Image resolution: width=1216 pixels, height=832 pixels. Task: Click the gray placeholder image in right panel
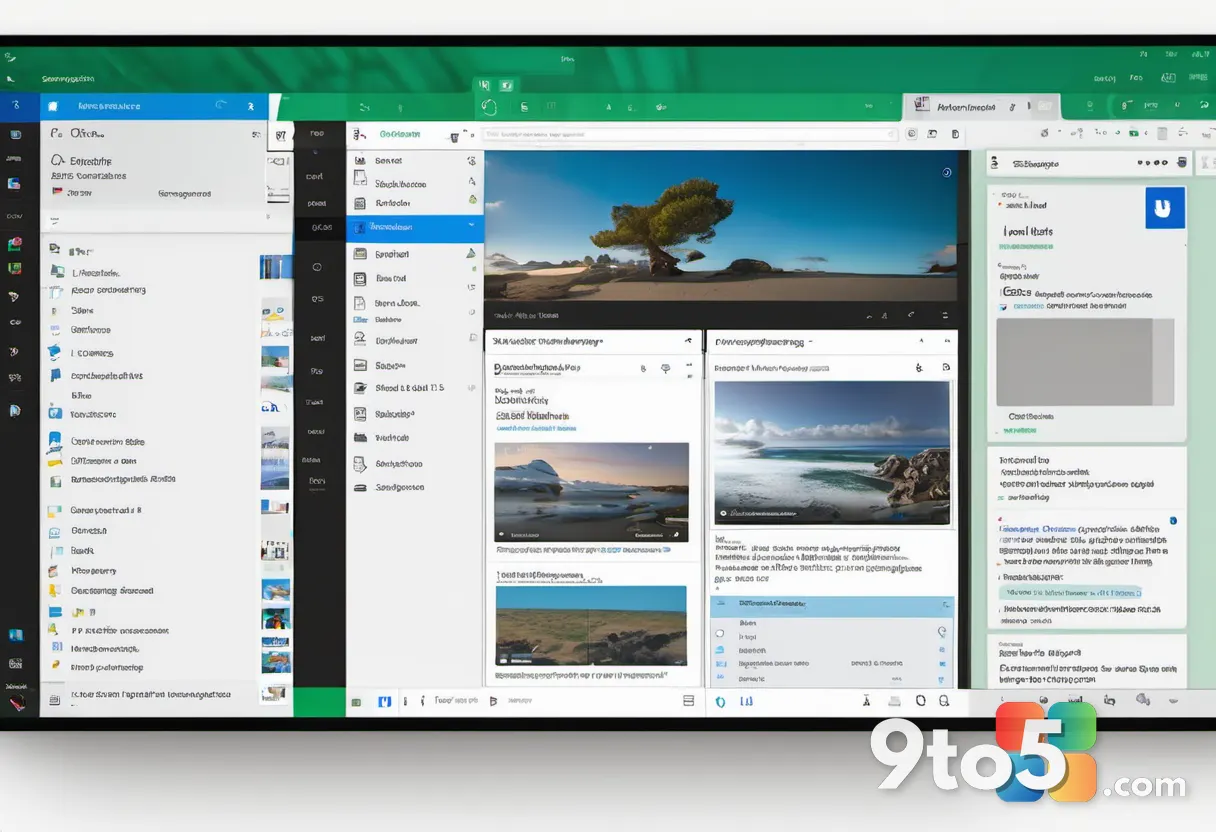click(x=1087, y=361)
